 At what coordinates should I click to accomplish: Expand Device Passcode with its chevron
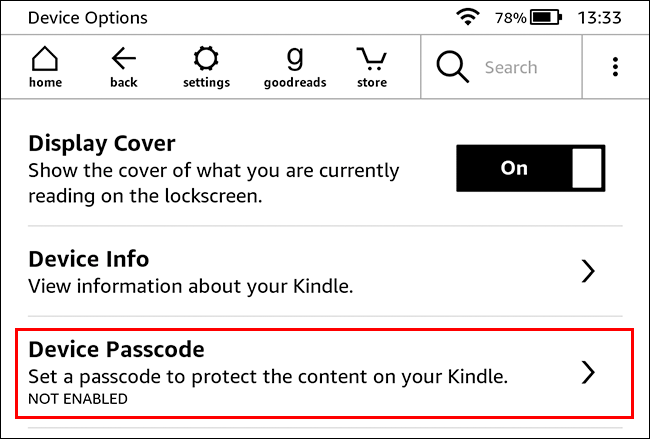pyautogui.click(x=588, y=373)
